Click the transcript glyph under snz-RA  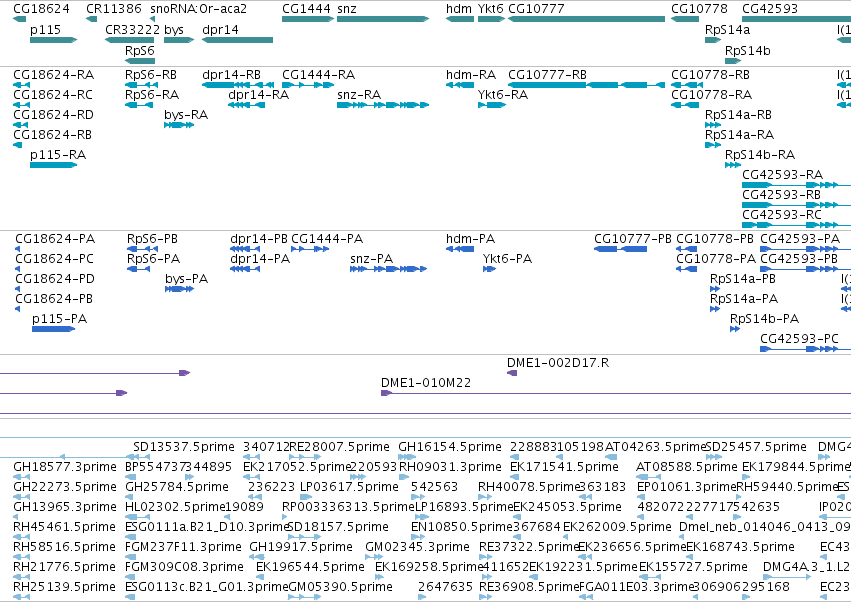click(383, 105)
